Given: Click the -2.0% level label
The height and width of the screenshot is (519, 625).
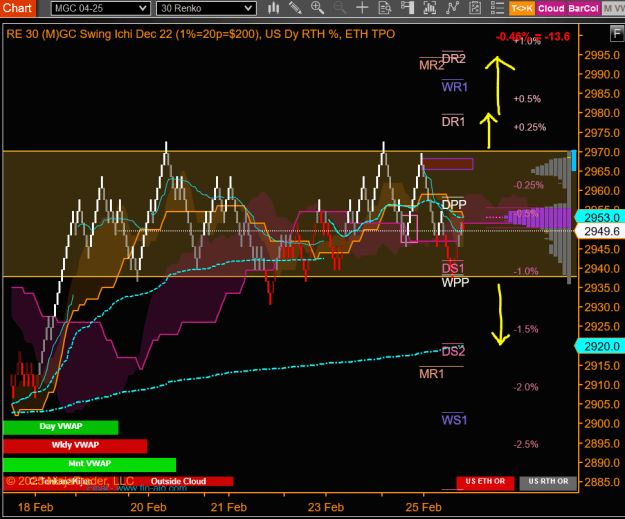Looking at the screenshot, I should [x=526, y=387].
